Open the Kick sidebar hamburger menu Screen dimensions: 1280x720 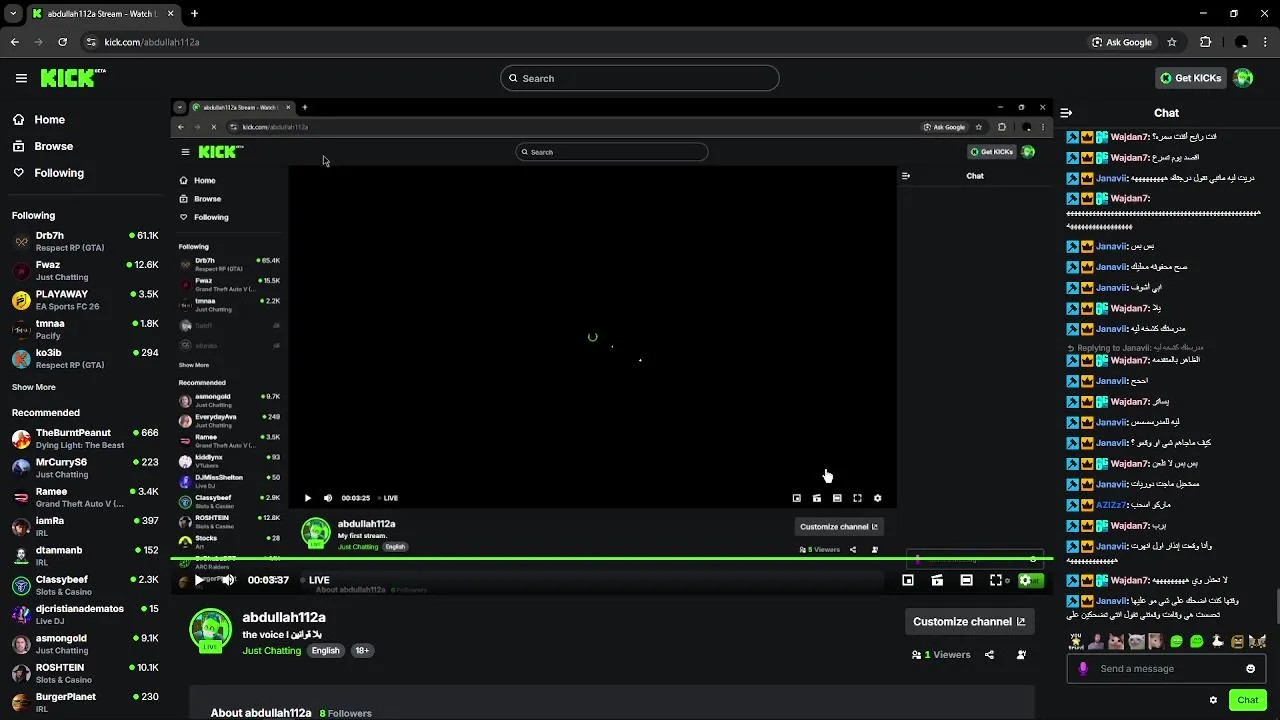(21, 78)
